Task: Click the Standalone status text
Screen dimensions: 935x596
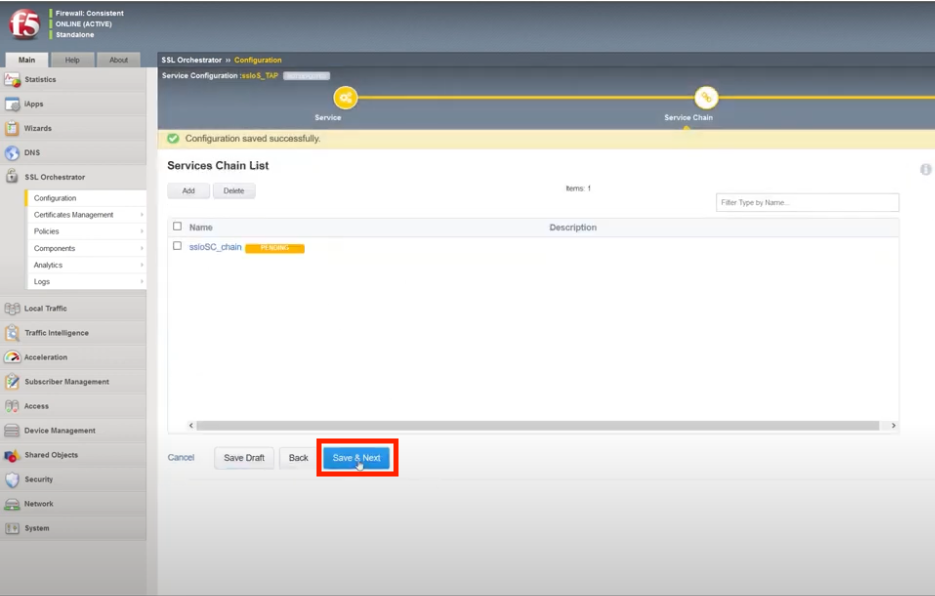Action: click(75, 35)
